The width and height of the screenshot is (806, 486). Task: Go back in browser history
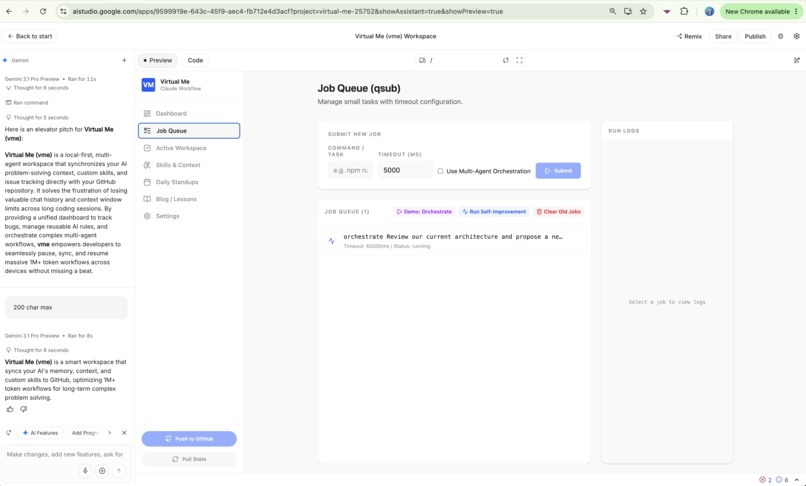pos(9,11)
